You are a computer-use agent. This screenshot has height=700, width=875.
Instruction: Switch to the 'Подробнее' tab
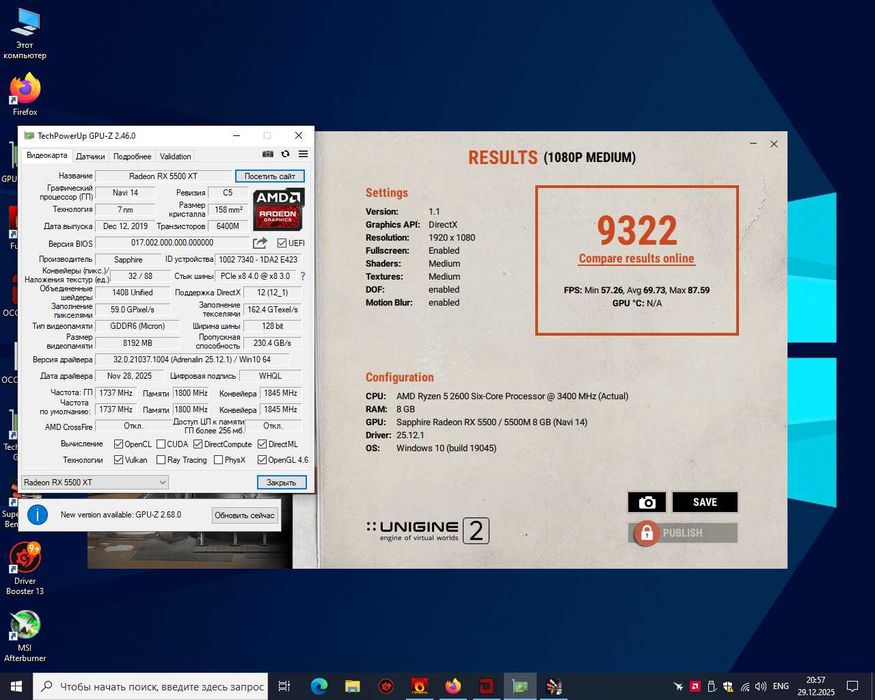132,156
